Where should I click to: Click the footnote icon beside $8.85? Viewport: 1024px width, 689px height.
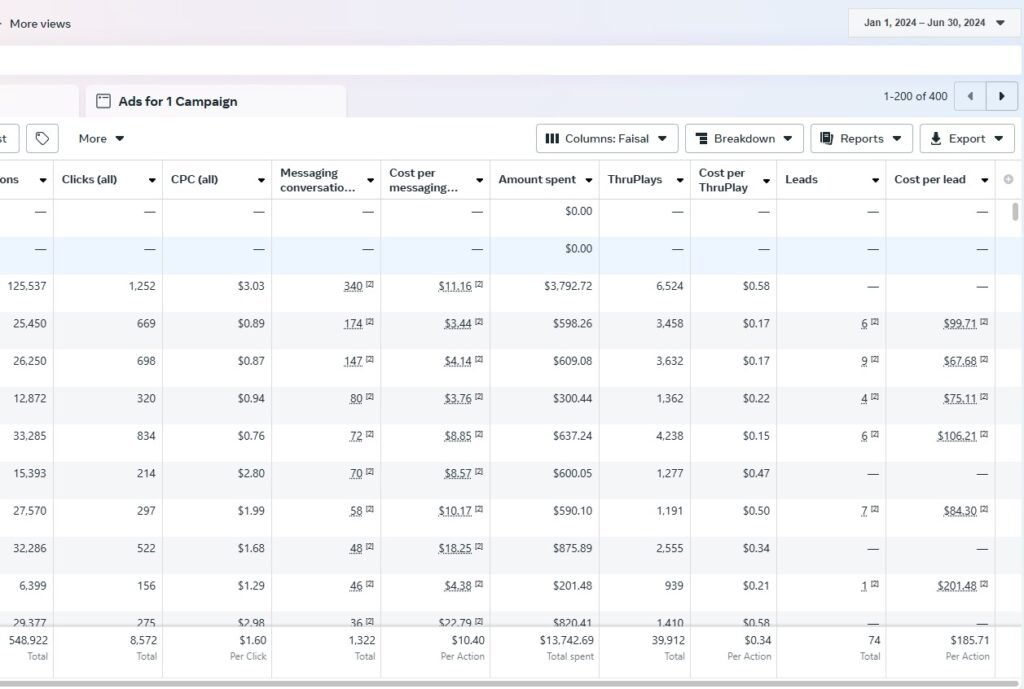pos(479,434)
